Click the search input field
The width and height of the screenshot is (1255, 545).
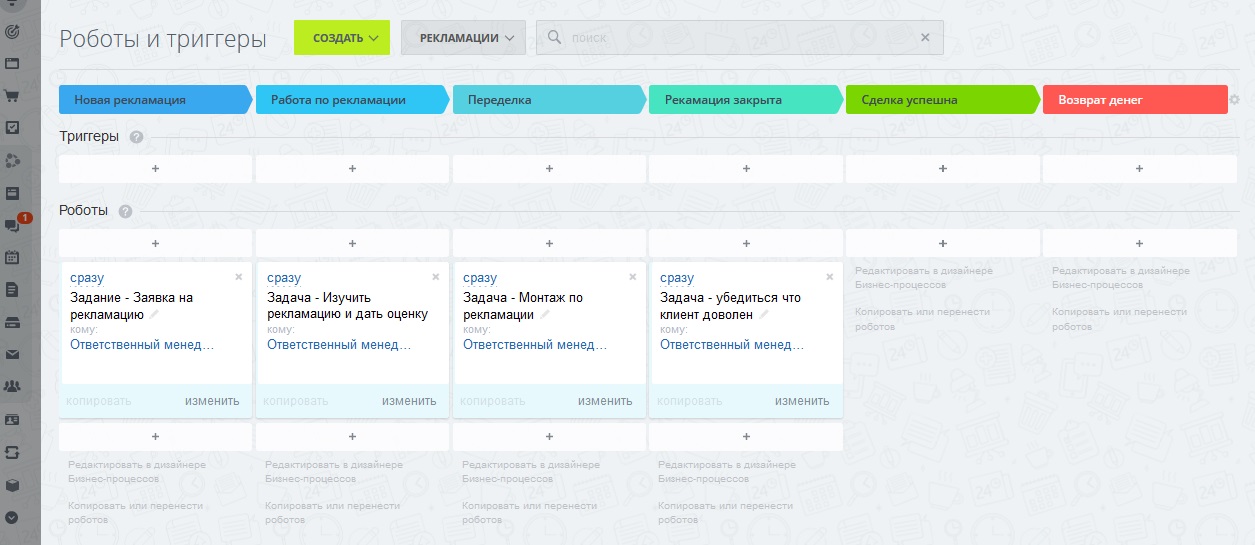tap(740, 38)
